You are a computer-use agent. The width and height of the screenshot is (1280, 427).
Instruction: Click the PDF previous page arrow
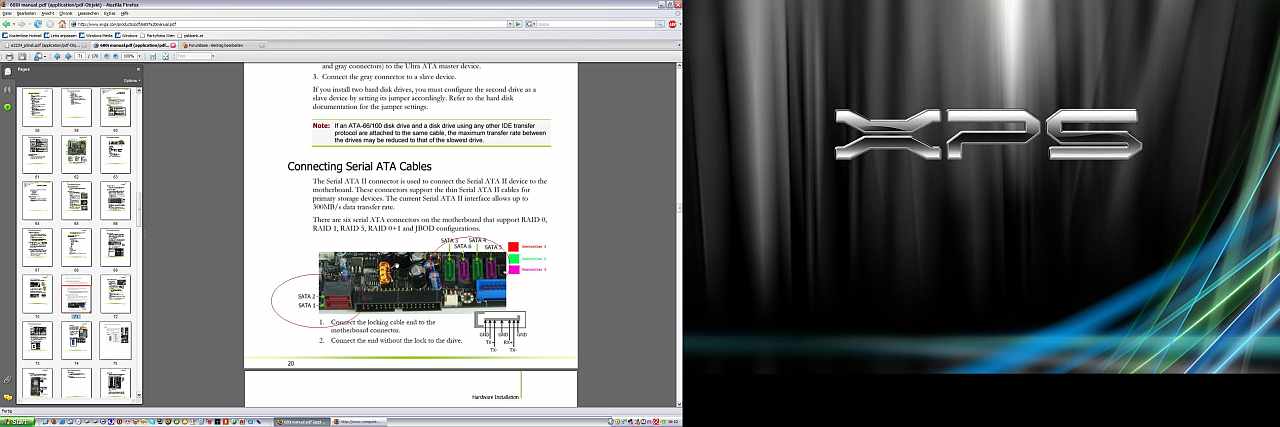pyautogui.click(x=57, y=56)
